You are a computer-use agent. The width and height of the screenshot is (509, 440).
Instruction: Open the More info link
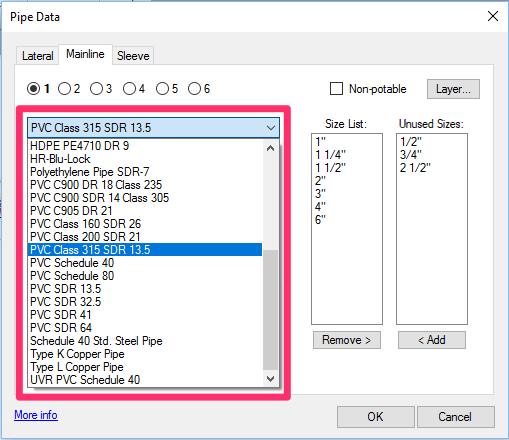click(x=36, y=415)
